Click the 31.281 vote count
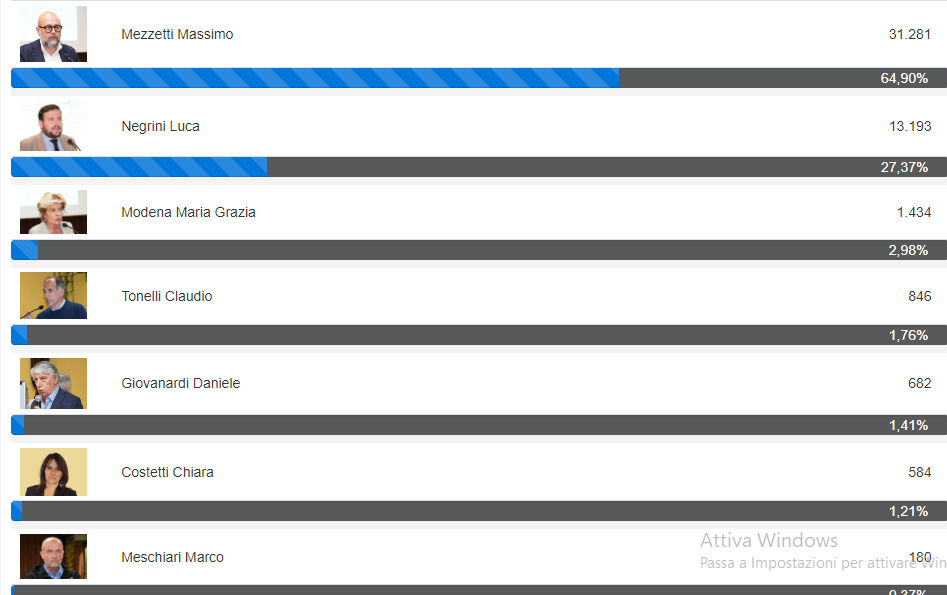Viewport: 947px width, 595px height. 910,34
